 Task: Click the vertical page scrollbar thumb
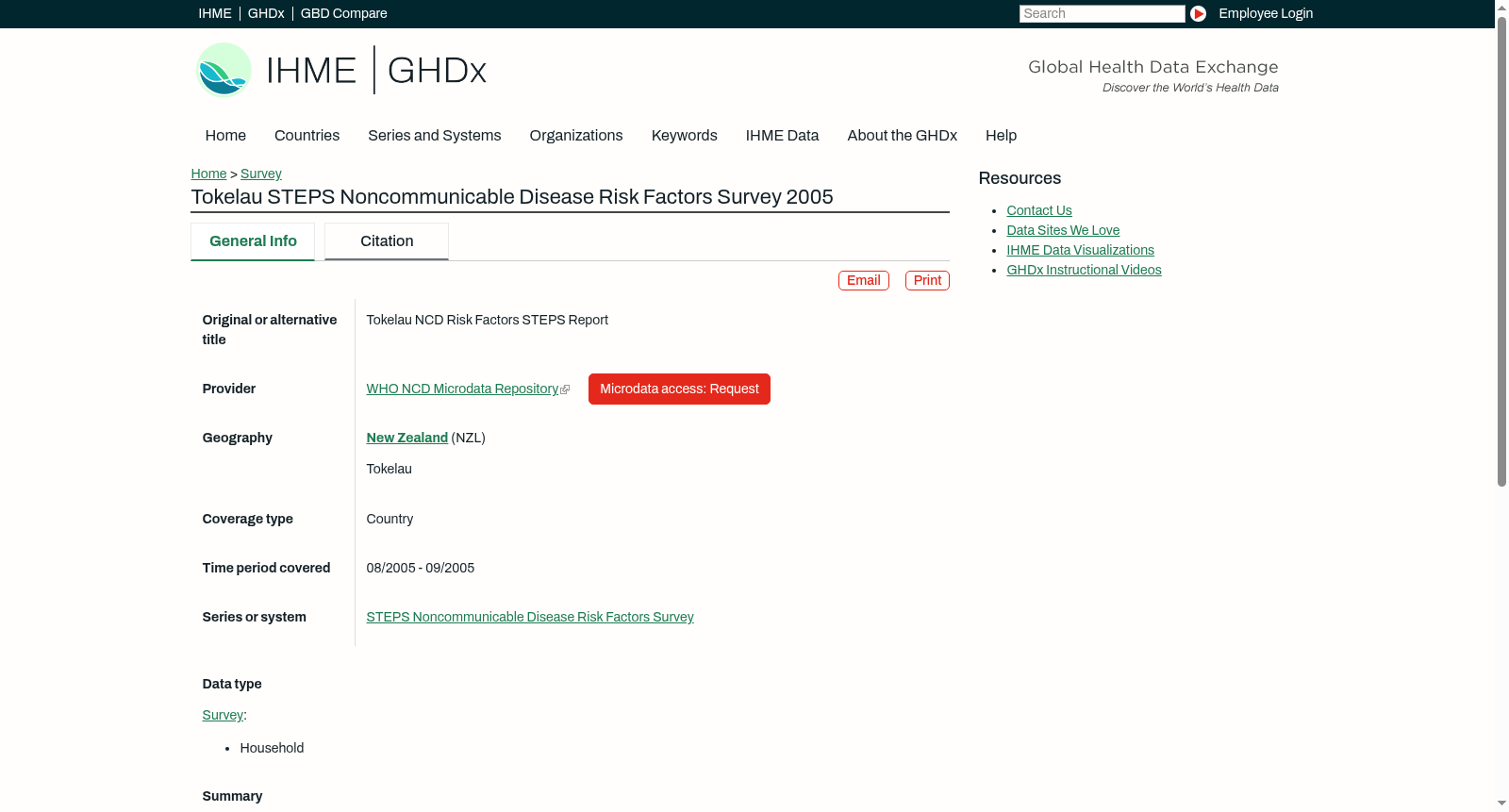point(1501,250)
